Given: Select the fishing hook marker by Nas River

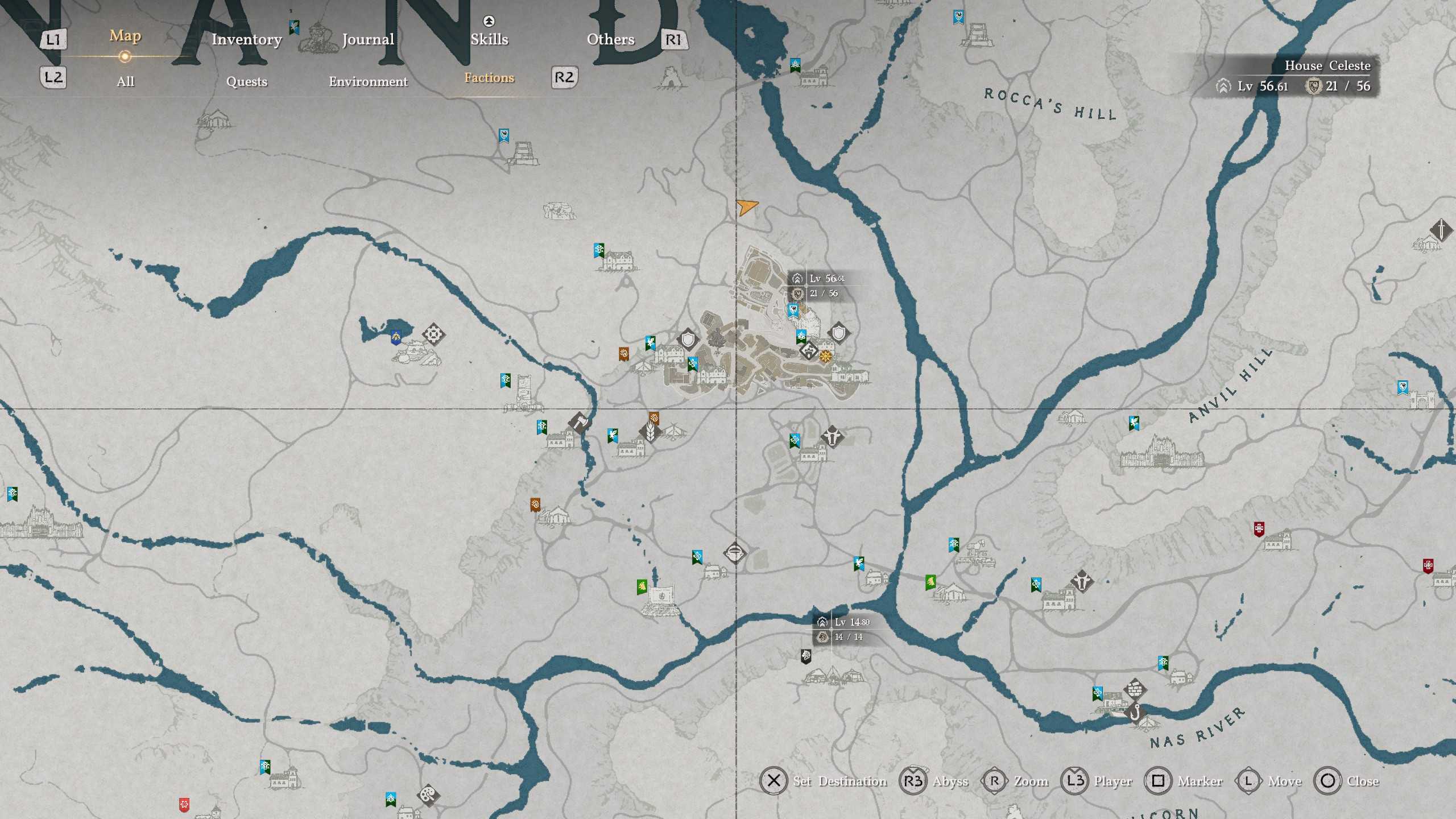Looking at the screenshot, I should pos(1135,712).
